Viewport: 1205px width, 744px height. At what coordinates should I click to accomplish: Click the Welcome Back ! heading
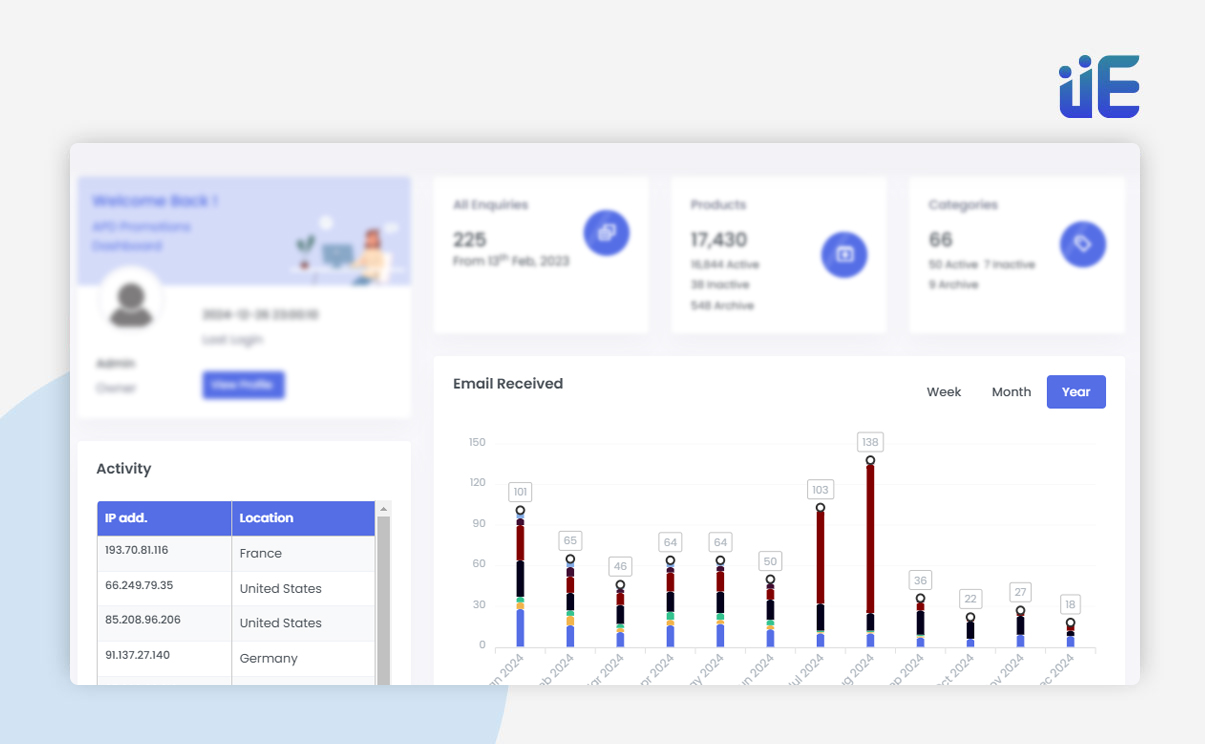155,201
